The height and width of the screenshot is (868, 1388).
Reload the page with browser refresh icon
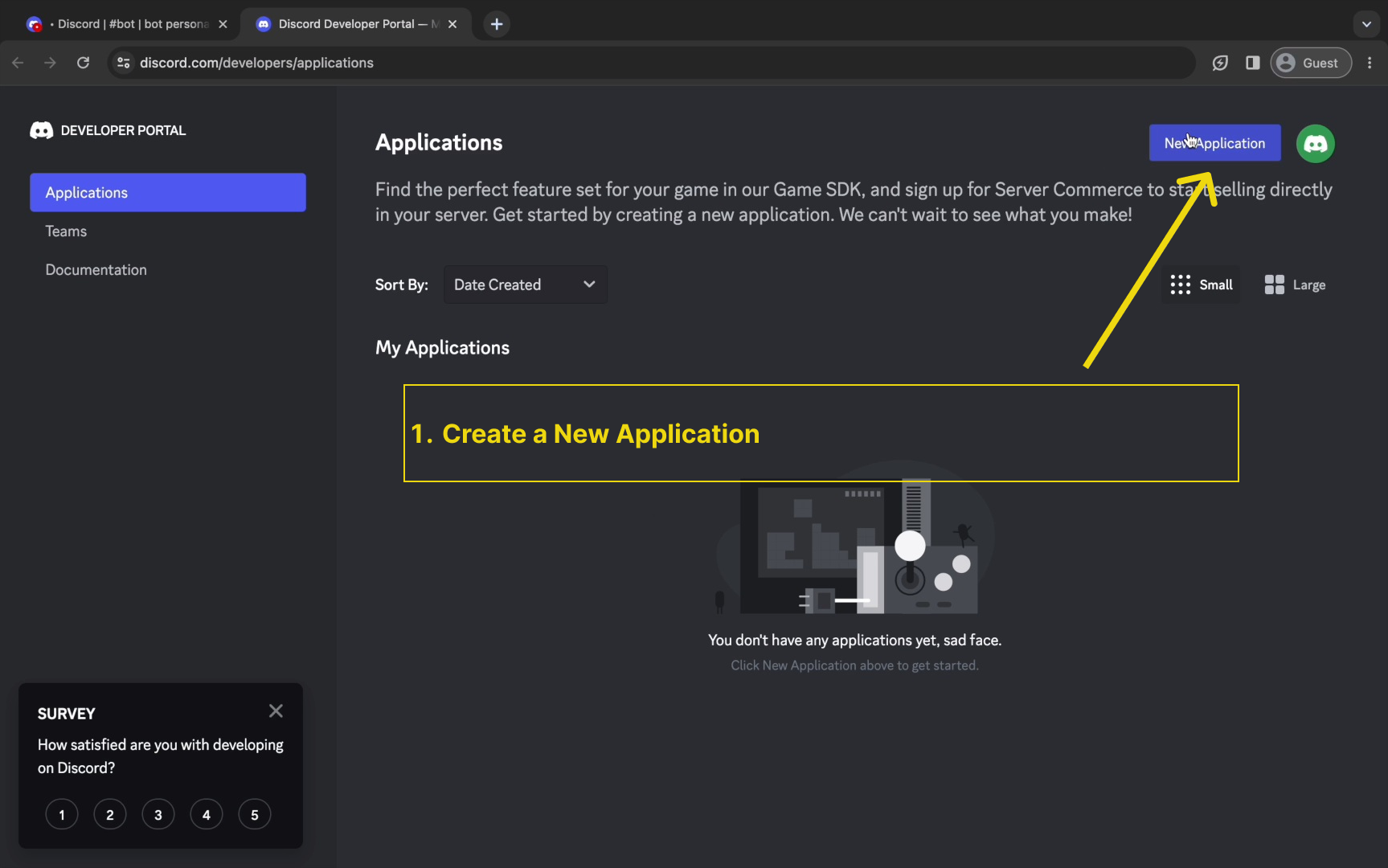click(x=83, y=63)
